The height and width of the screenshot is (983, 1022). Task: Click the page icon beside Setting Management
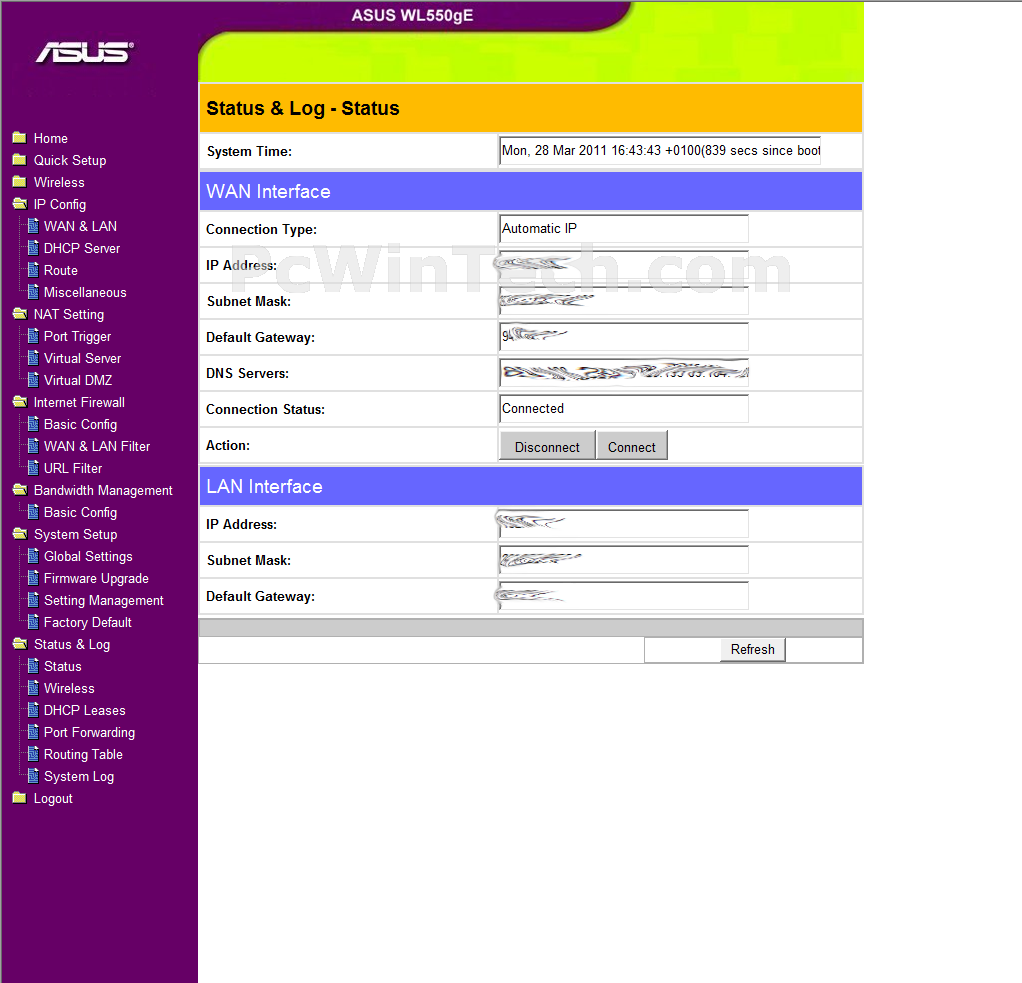pos(33,600)
